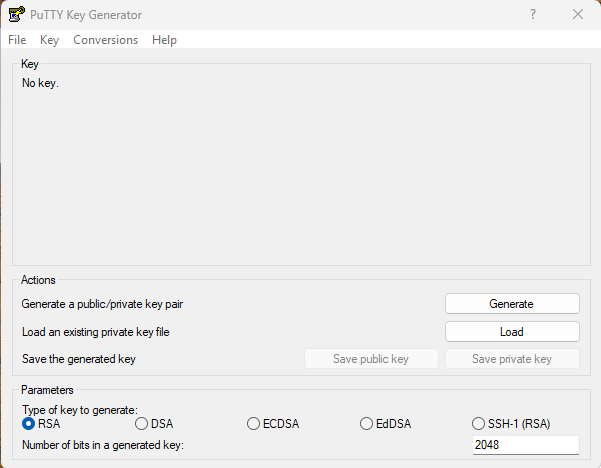Image resolution: width=601 pixels, height=468 pixels.
Task: Click the Save private key button
Action: (x=512, y=359)
